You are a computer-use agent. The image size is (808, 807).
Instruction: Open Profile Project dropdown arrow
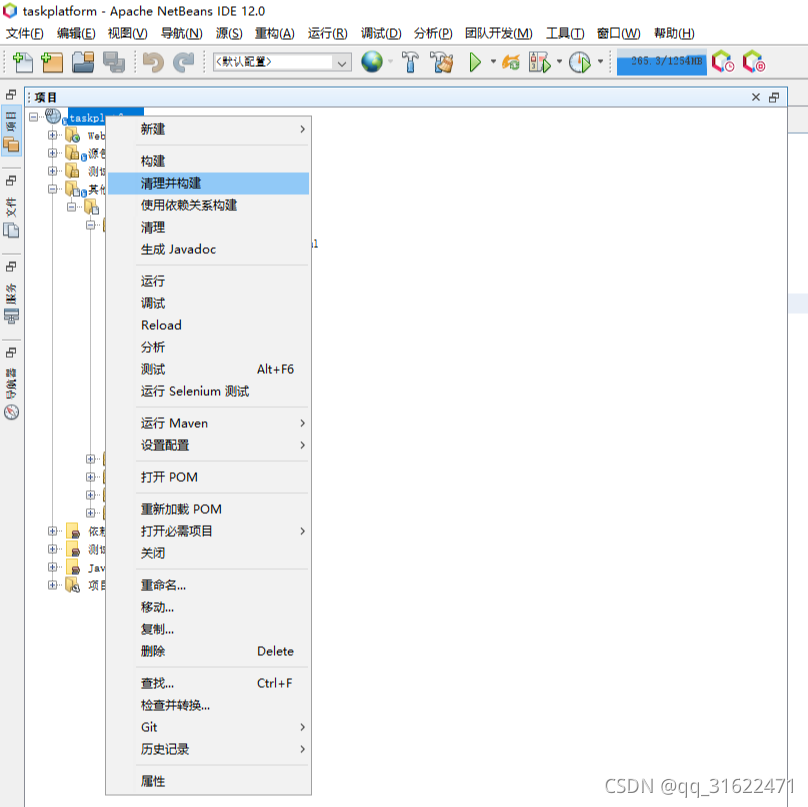(x=600, y=62)
